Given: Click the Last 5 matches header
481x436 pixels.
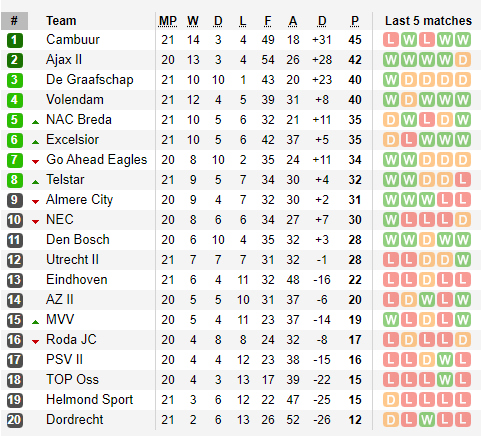Looking at the screenshot, I should pos(428,21).
